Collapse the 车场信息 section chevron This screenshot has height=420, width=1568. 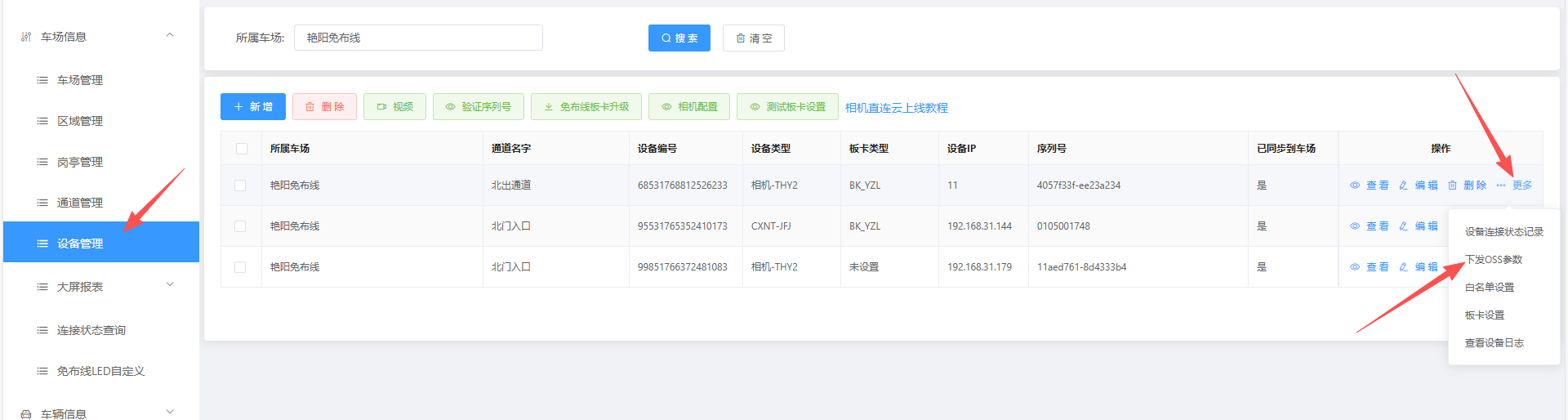pos(170,35)
